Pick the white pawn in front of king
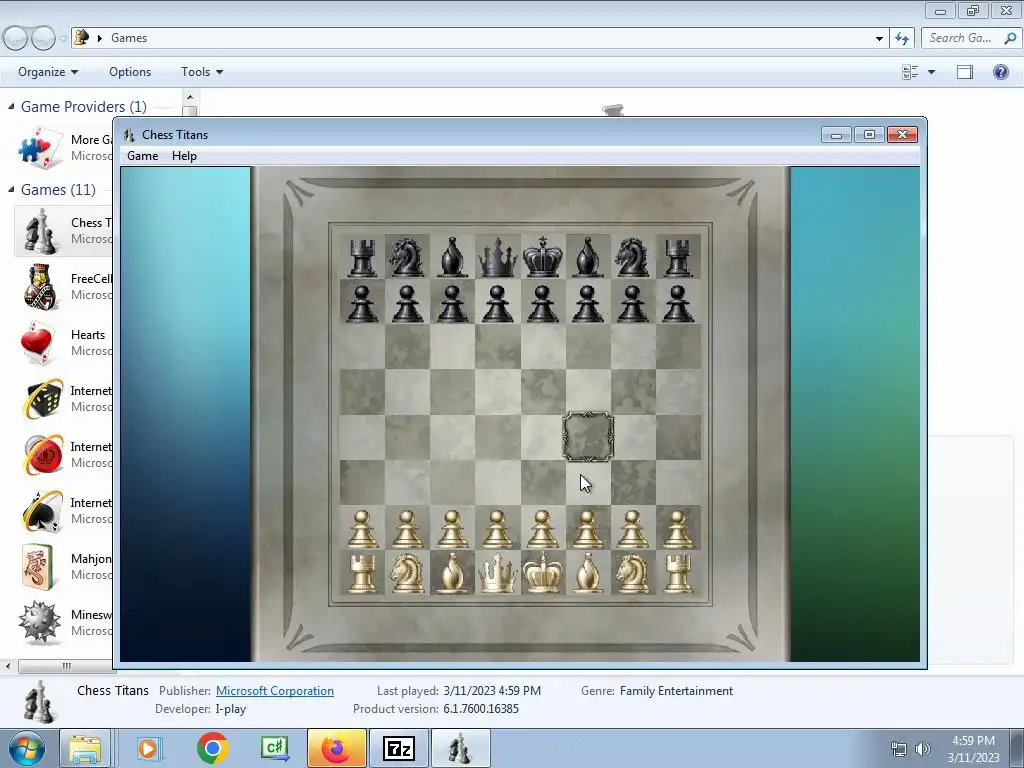 543,529
